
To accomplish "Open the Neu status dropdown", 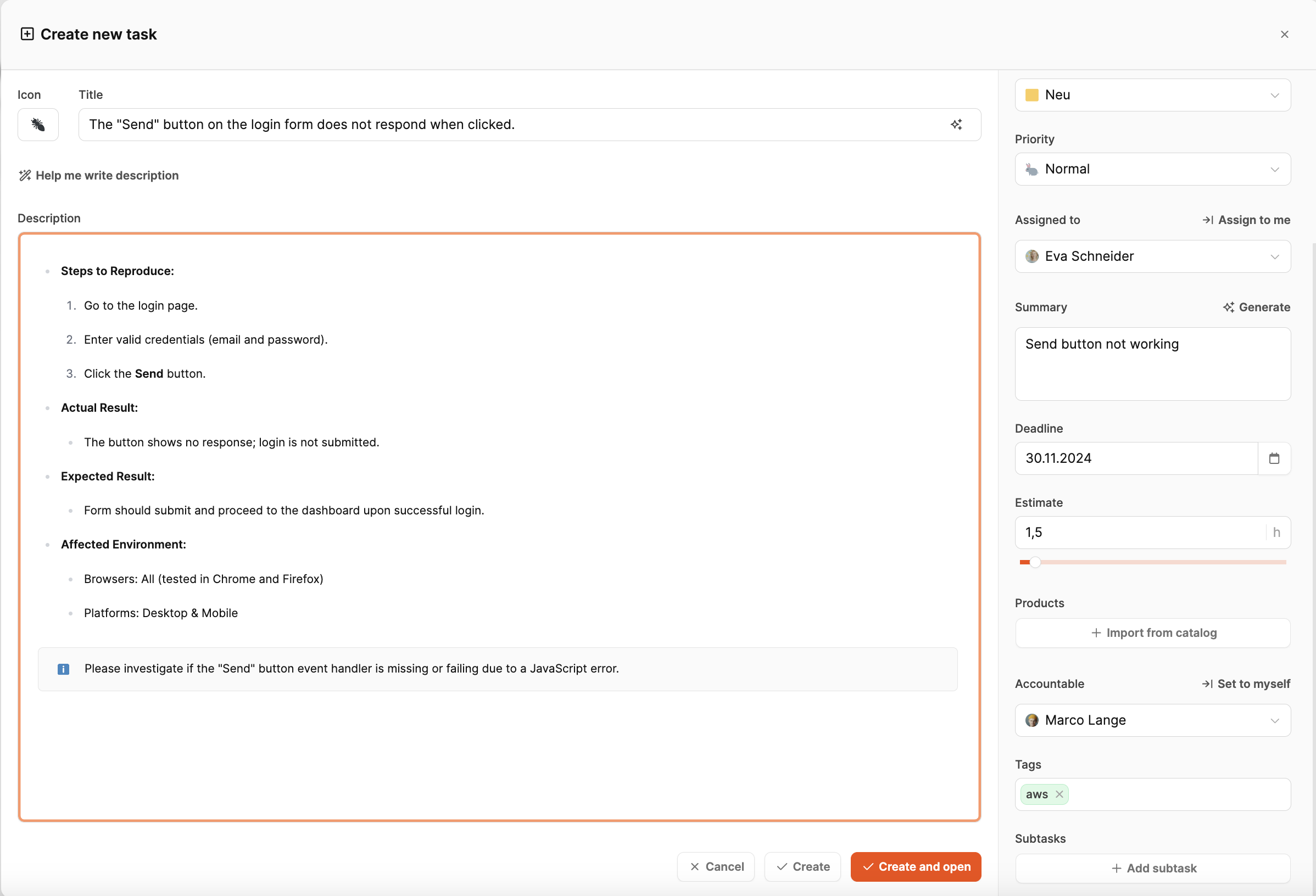I will (1152, 95).
